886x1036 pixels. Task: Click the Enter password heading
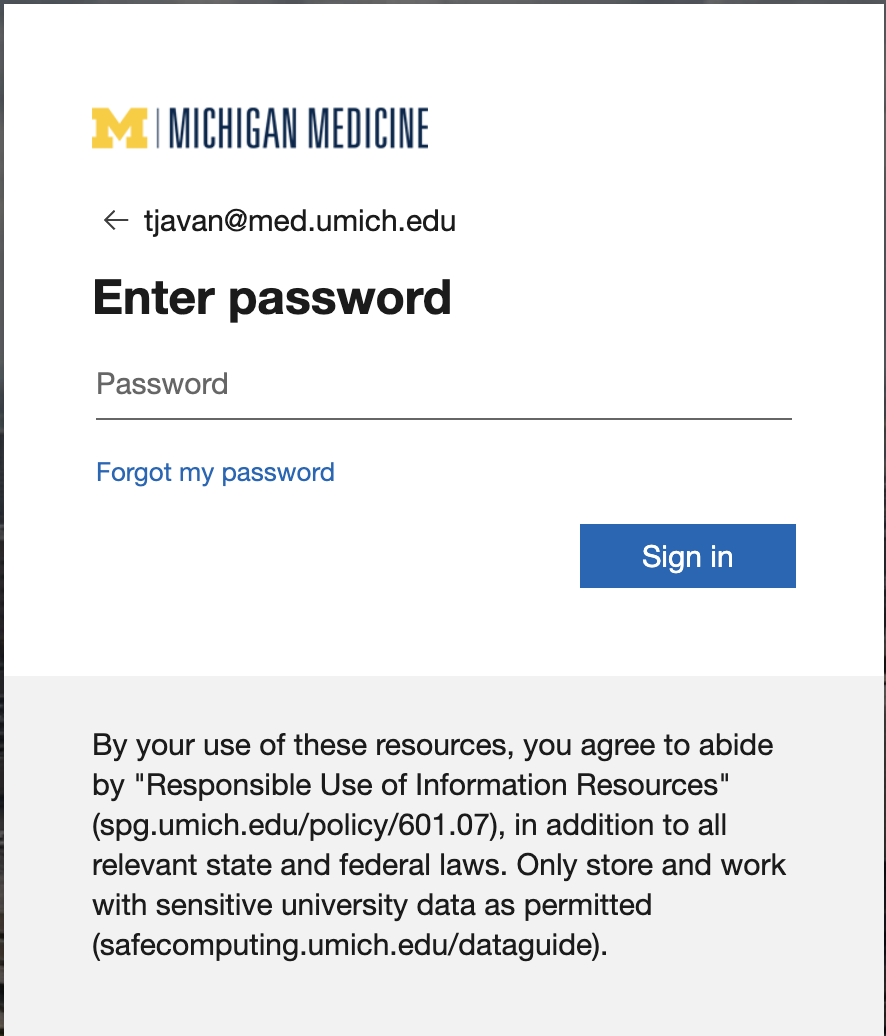pyautogui.click(x=272, y=298)
